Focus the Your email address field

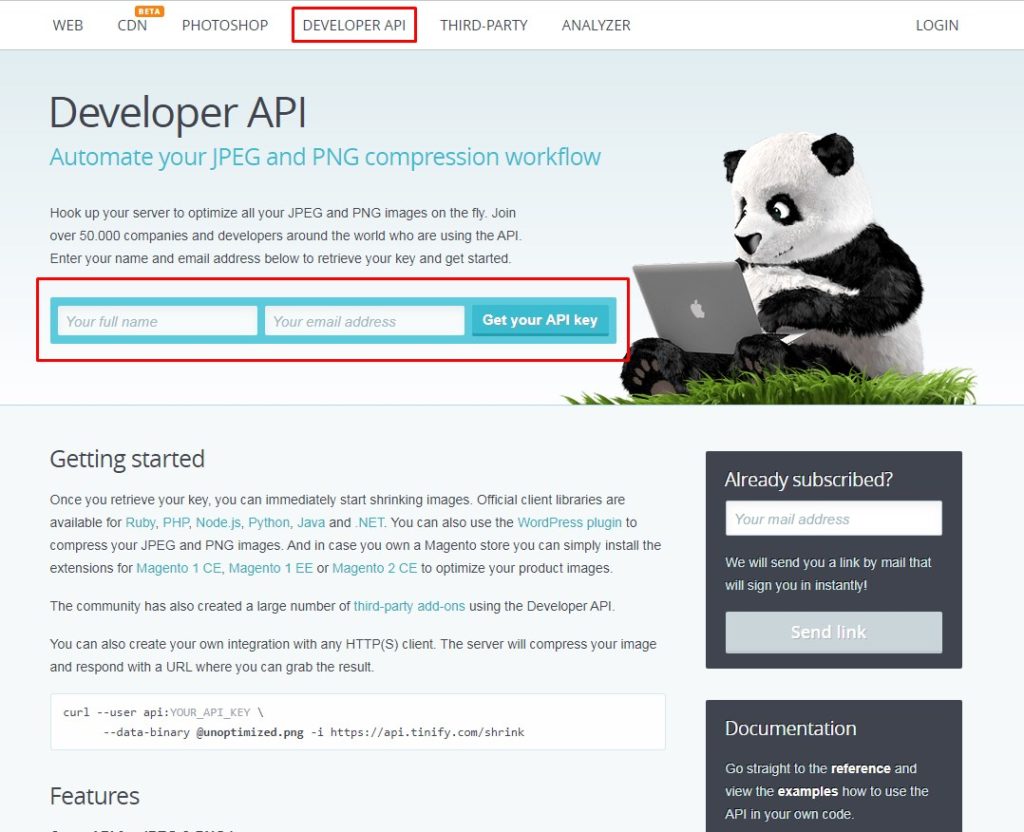(364, 321)
